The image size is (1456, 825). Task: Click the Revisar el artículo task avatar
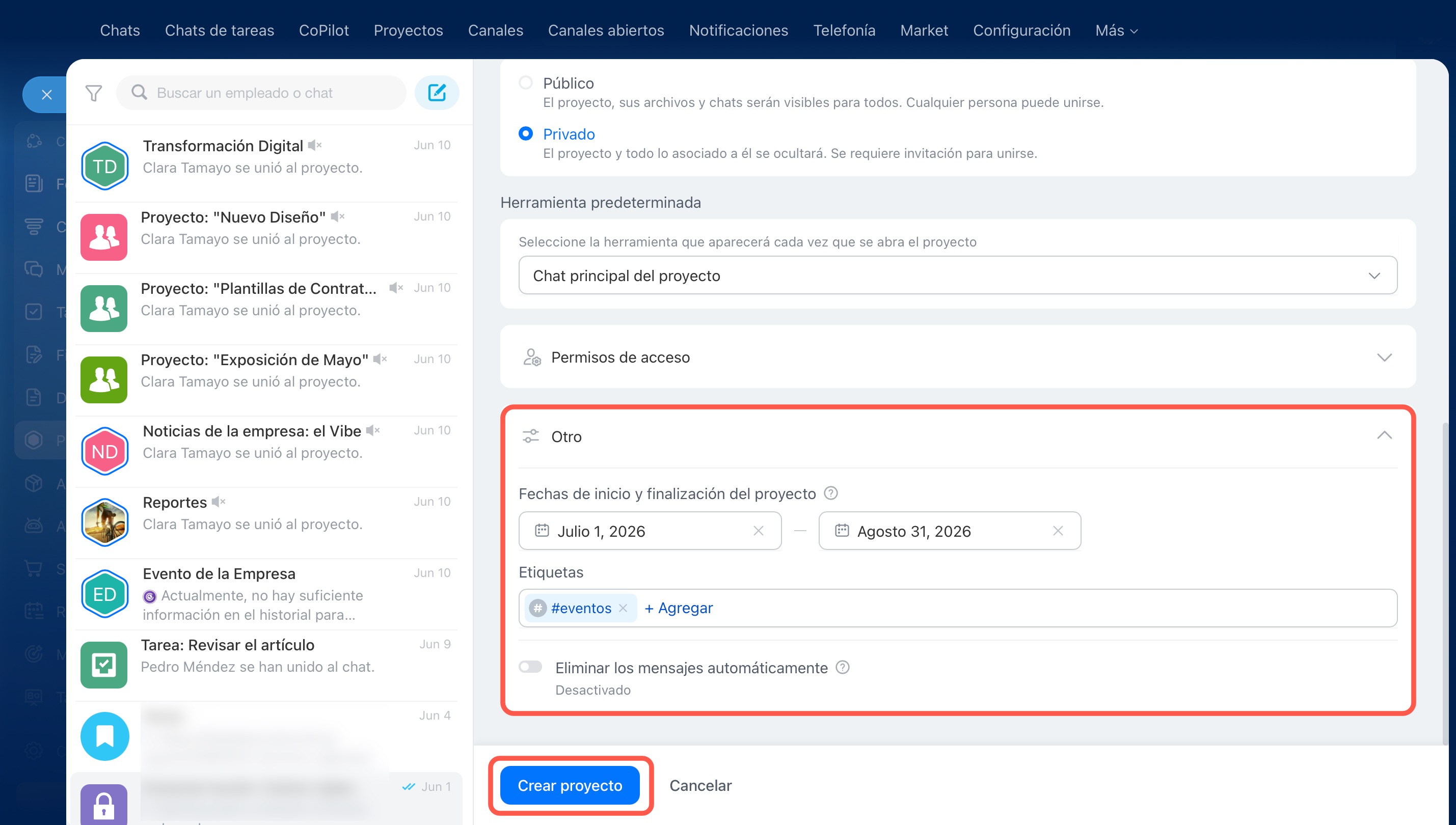(x=104, y=665)
